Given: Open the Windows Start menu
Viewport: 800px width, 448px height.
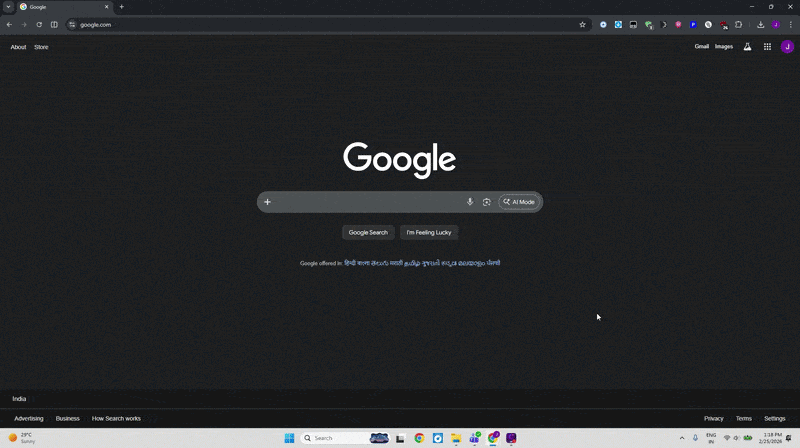Looking at the screenshot, I should 289,438.
